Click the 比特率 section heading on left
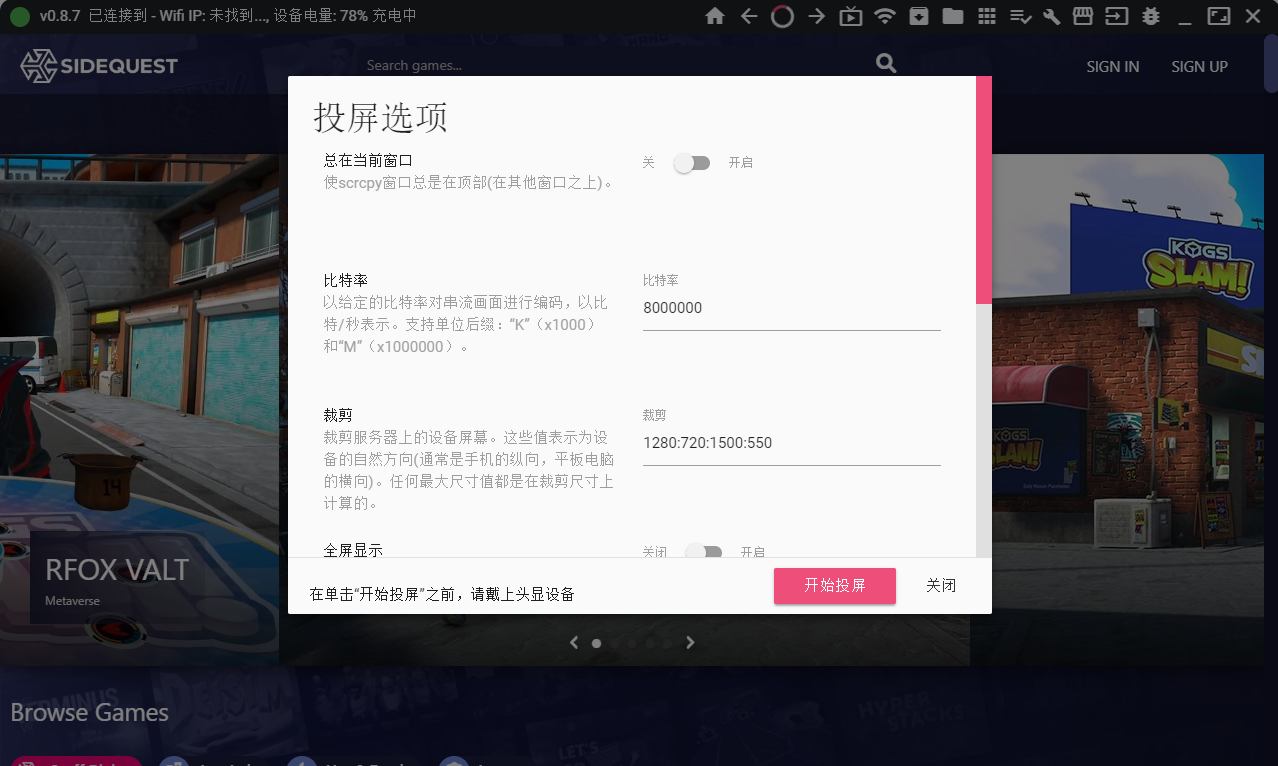The width and height of the screenshot is (1278, 766). point(346,281)
